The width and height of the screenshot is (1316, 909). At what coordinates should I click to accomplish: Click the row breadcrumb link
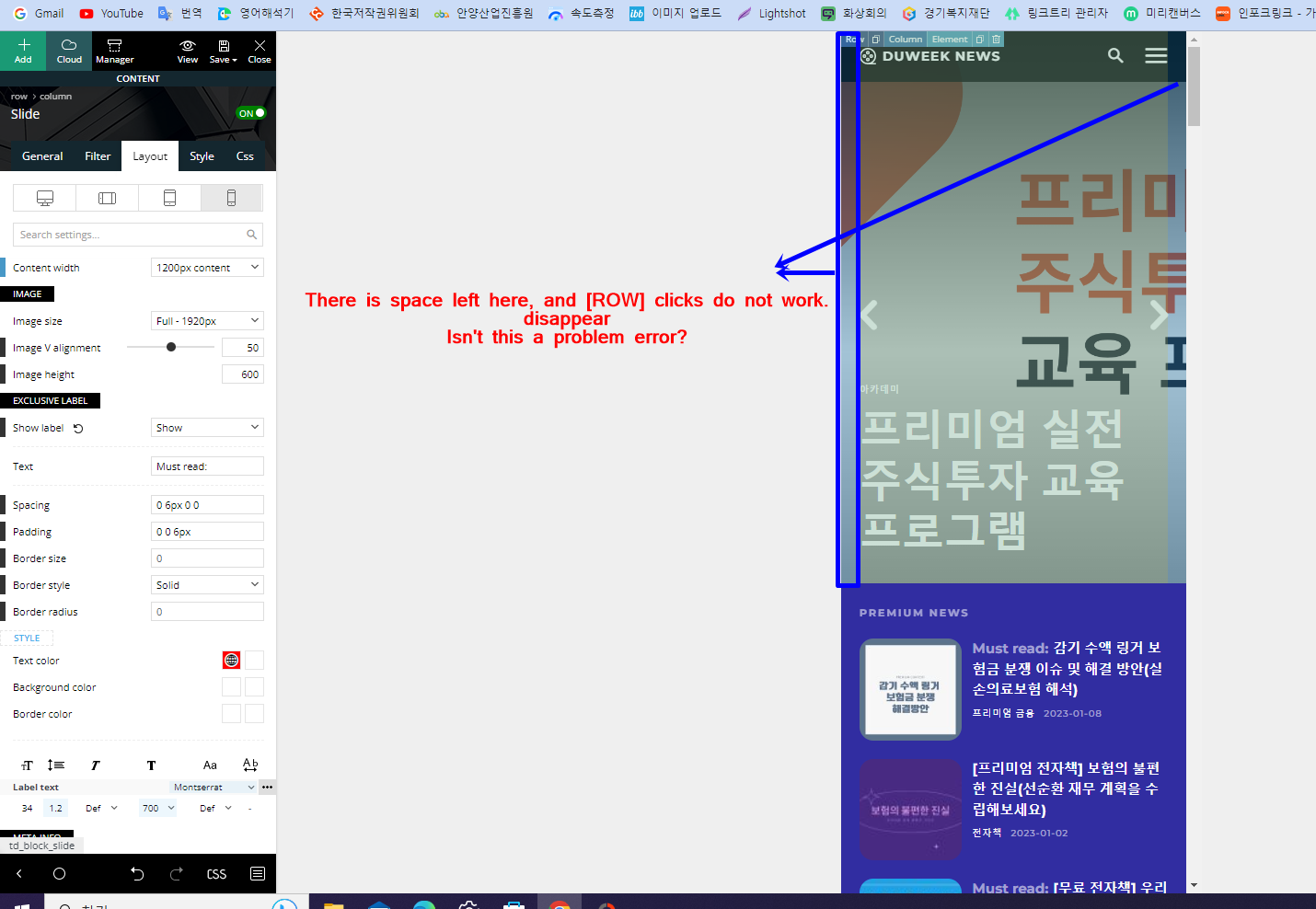pyautogui.click(x=19, y=97)
